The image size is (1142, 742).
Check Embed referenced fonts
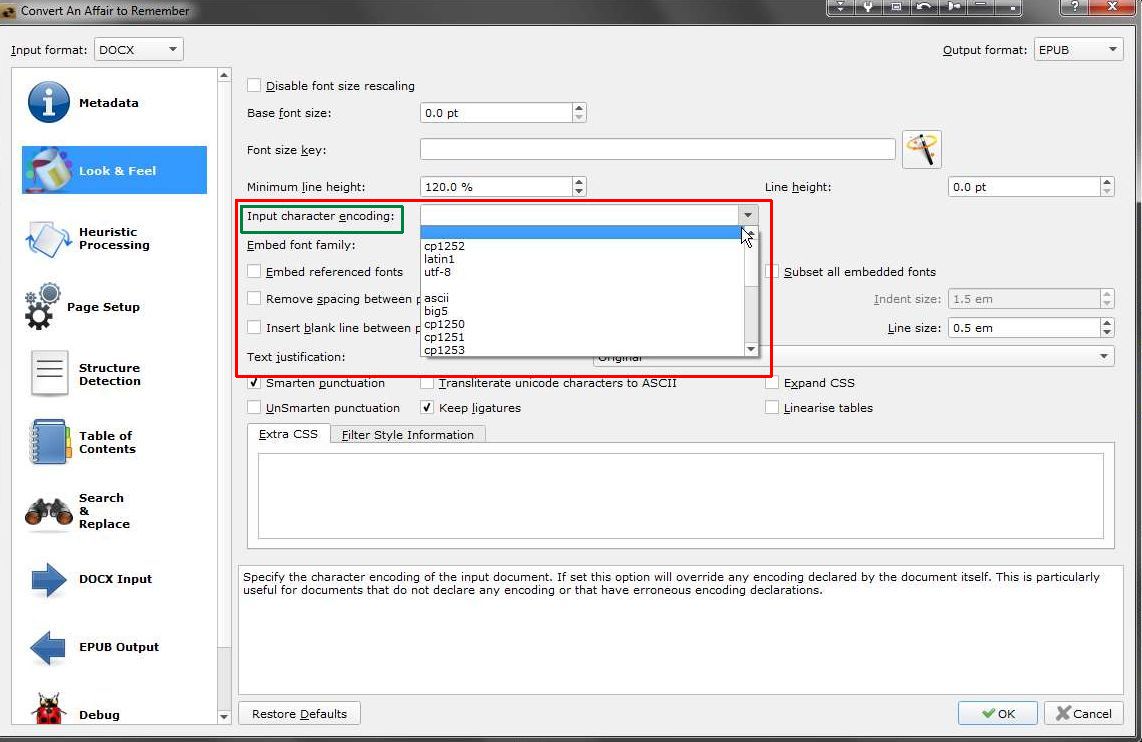[254, 272]
